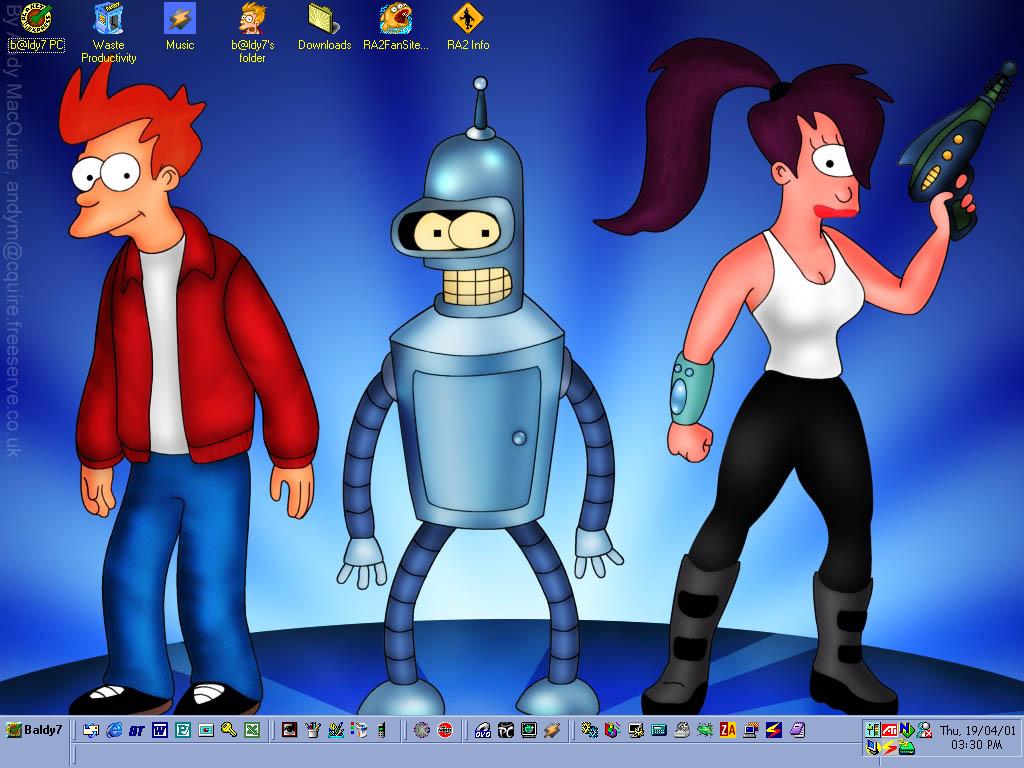
Task: Open the Downloads folder on desktop
Action: click(x=324, y=18)
